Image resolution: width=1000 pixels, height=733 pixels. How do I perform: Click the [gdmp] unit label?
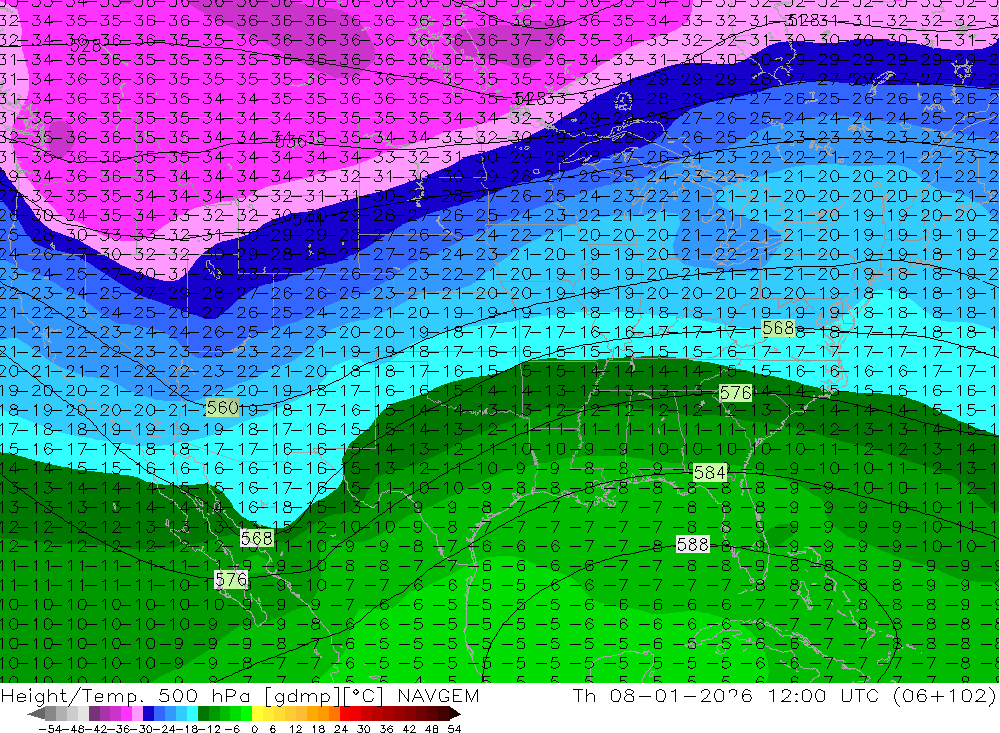tap(302, 697)
